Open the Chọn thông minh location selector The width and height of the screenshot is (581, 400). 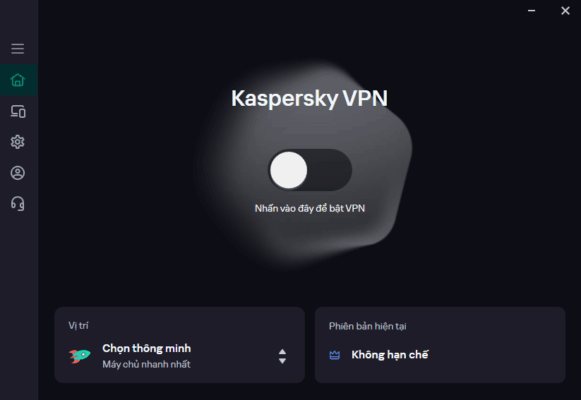(x=180, y=356)
